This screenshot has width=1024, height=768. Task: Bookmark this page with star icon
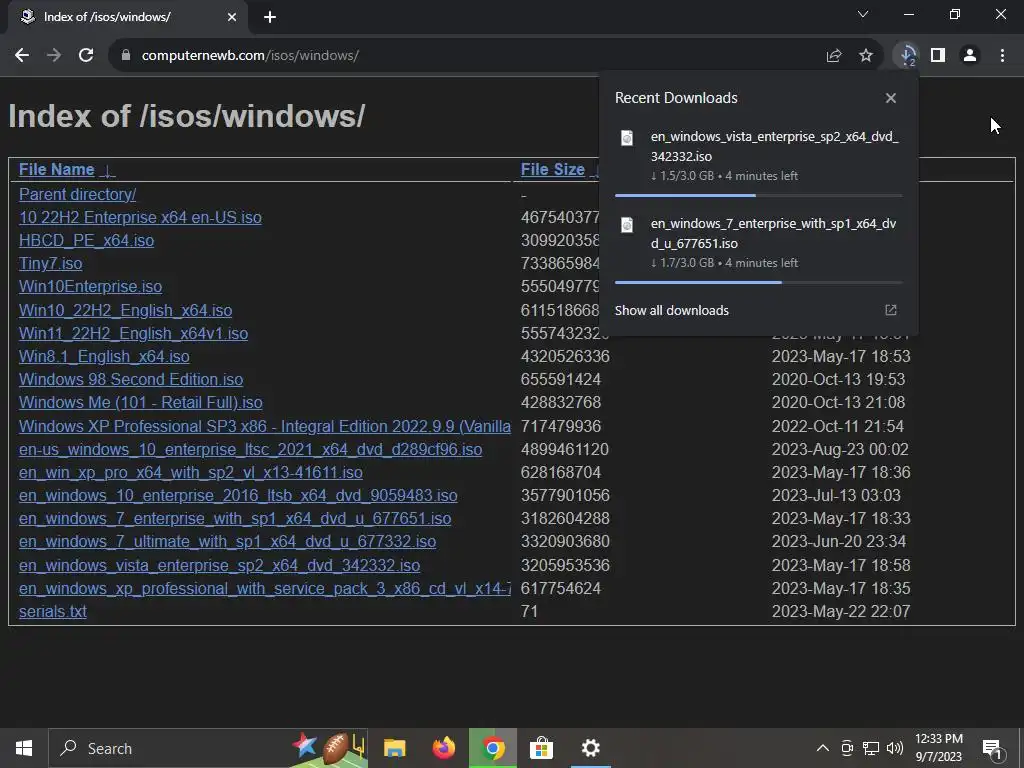[866, 56]
